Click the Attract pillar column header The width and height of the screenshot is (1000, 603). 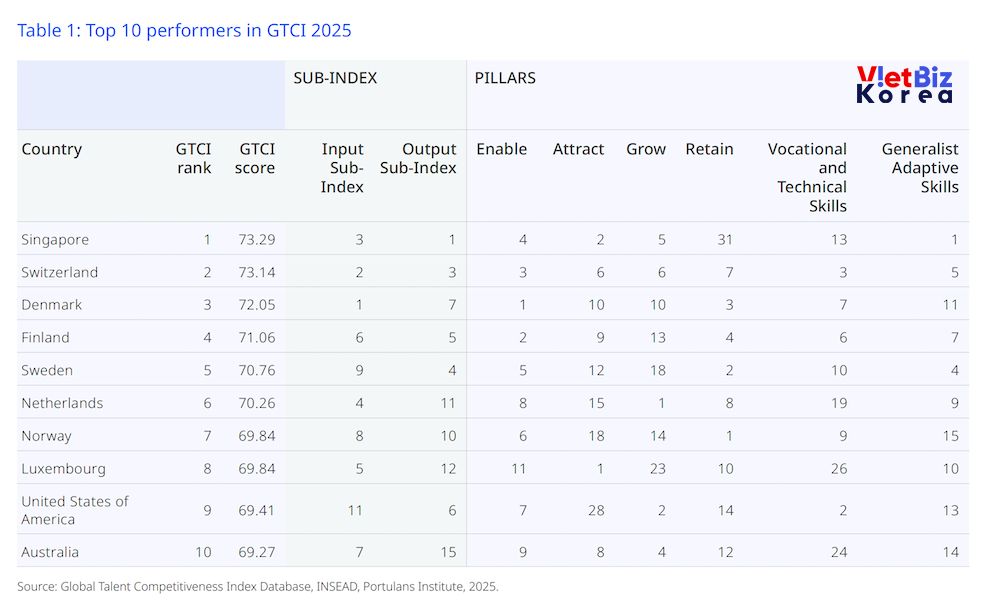click(578, 149)
